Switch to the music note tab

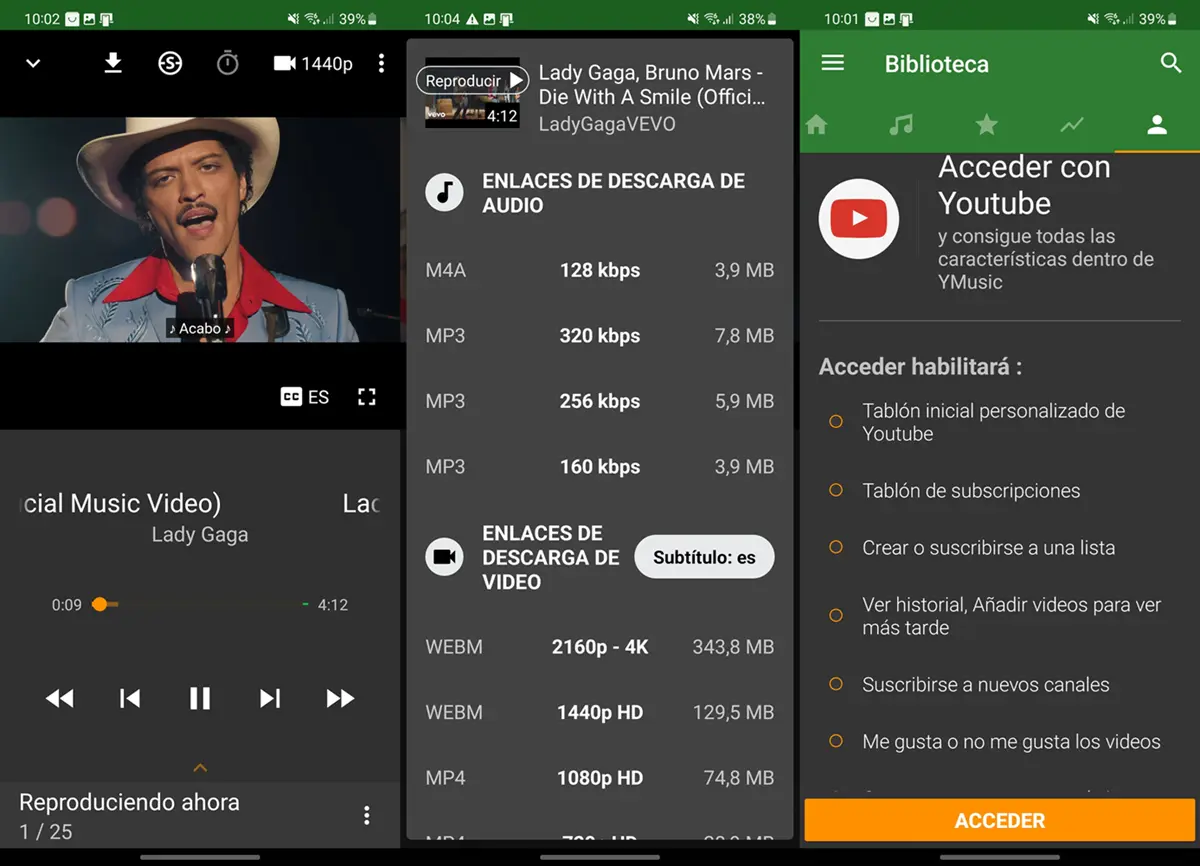tap(901, 125)
